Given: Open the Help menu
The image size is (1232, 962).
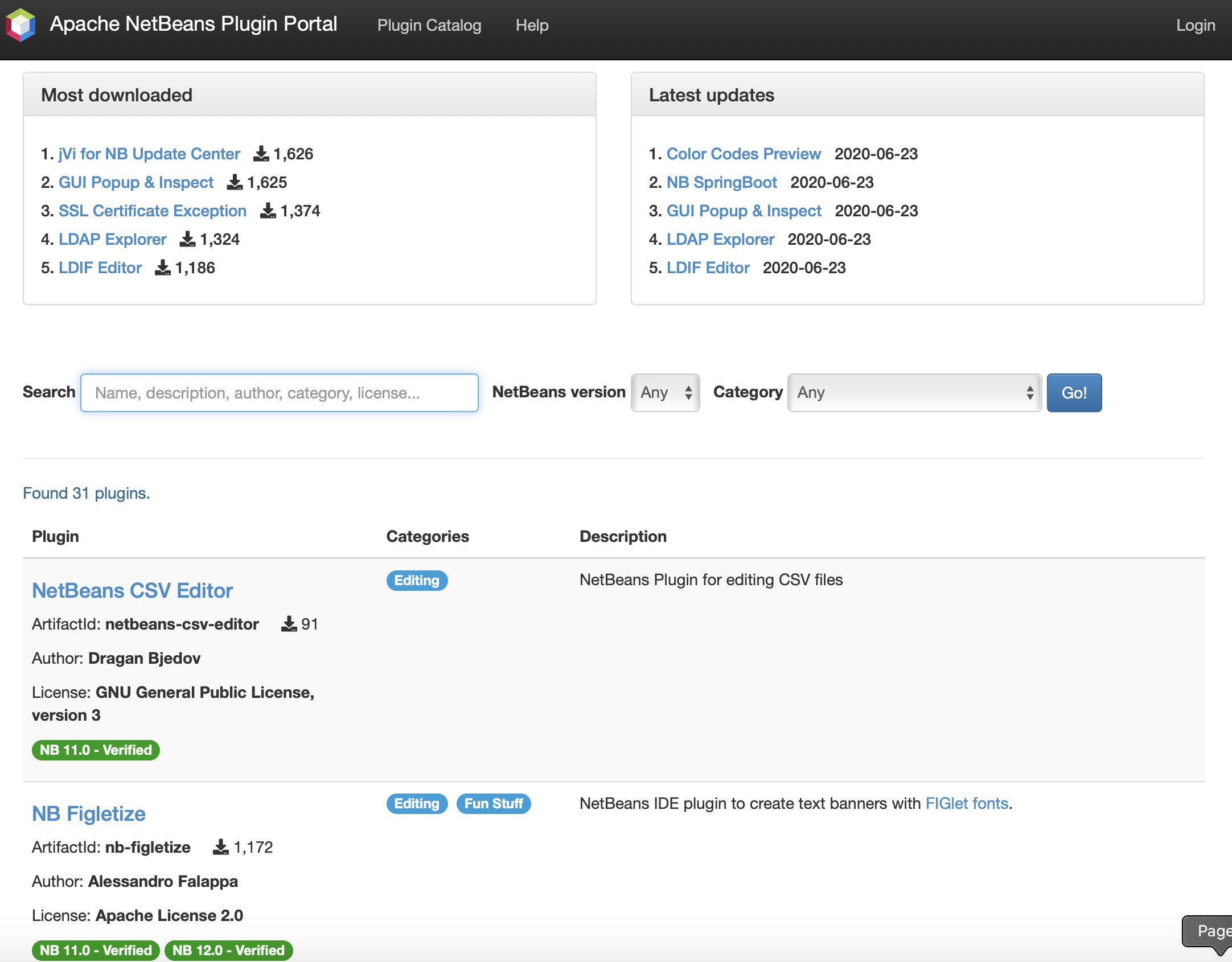Looking at the screenshot, I should pyautogui.click(x=531, y=25).
